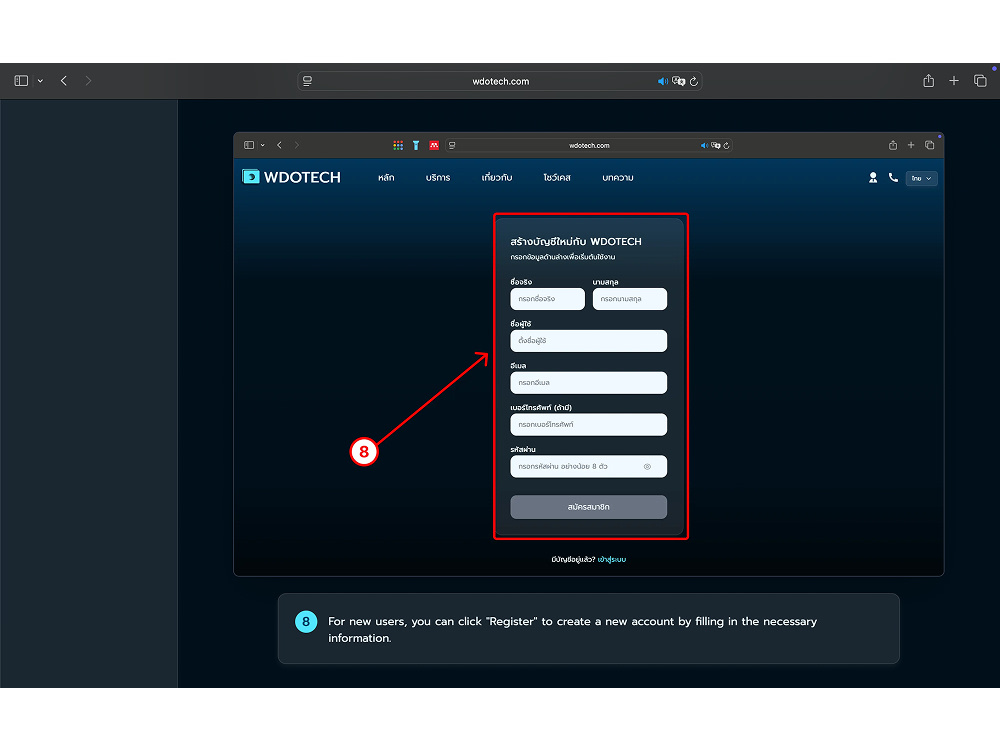Open Share menu in outer Safari toolbar
Image resolution: width=1000 pixels, height=750 pixels.
coord(929,80)
